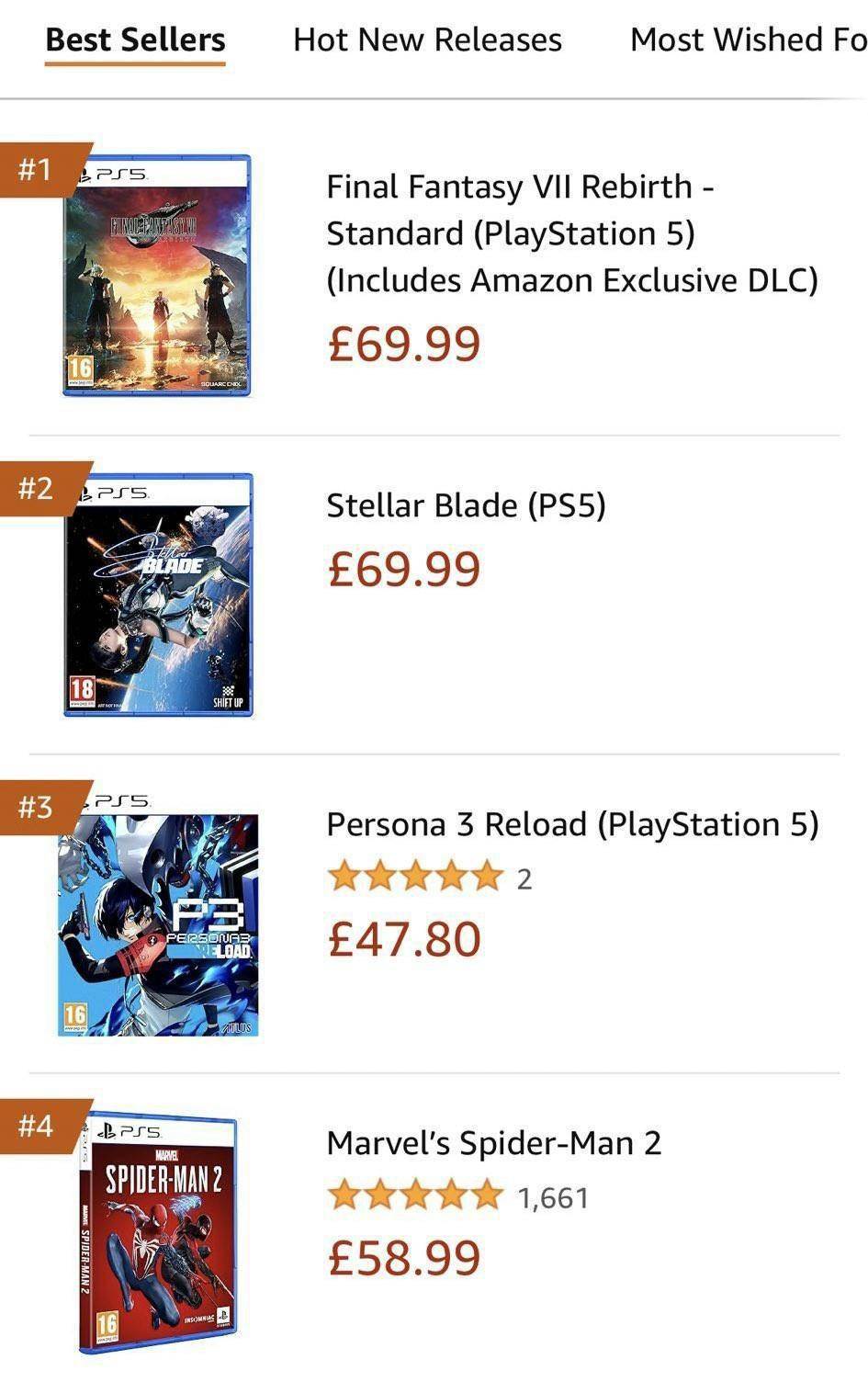868x1382 pixels.
Task: Click the Stellar Blade (PS5) title
Action: 466,505
